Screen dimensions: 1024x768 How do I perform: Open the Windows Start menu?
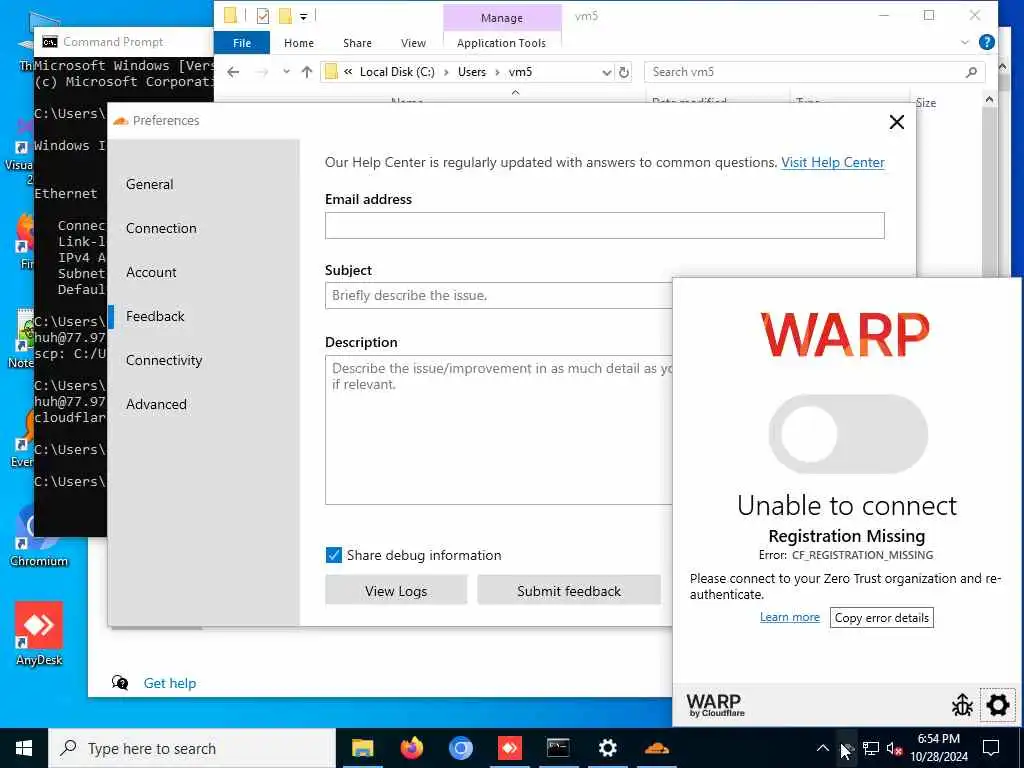pos(24,748)
